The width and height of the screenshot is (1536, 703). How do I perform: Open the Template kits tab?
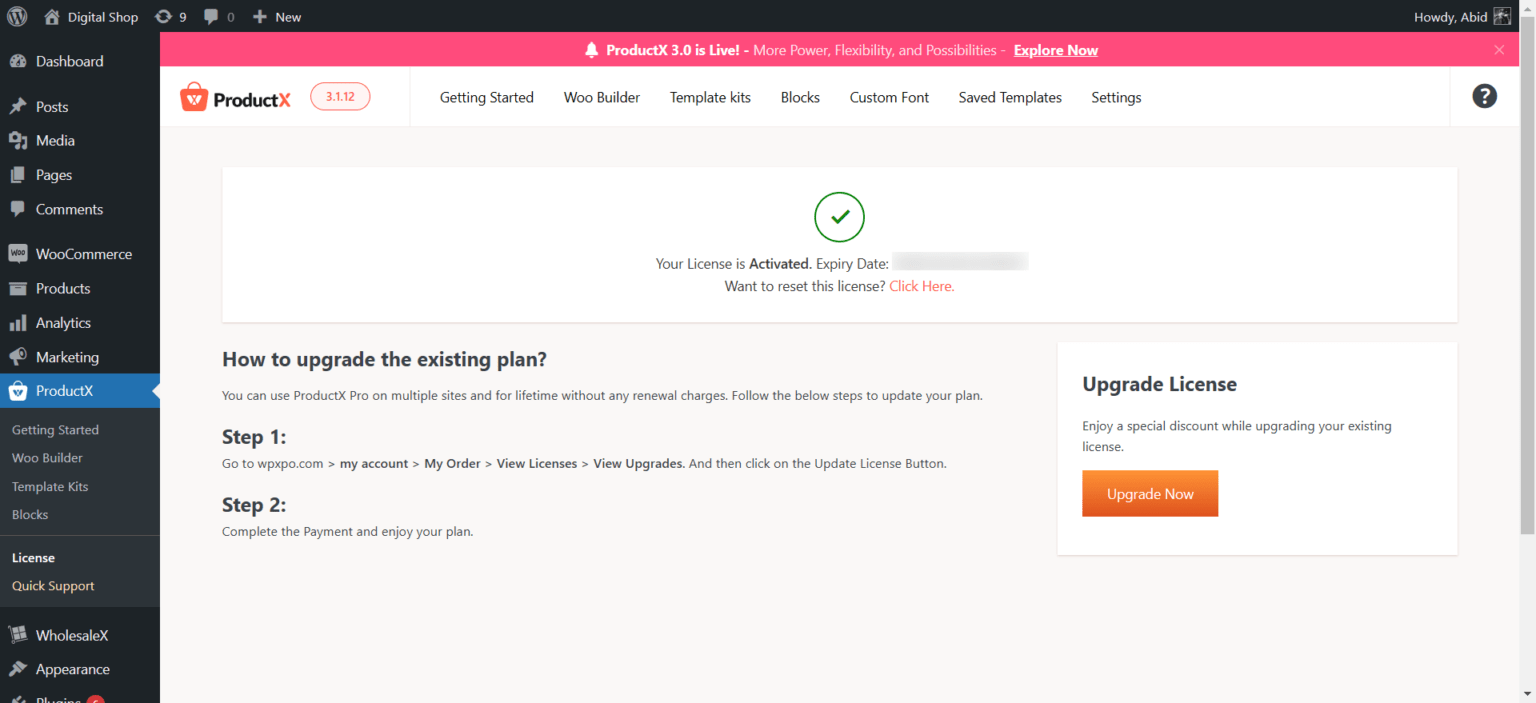710,97
